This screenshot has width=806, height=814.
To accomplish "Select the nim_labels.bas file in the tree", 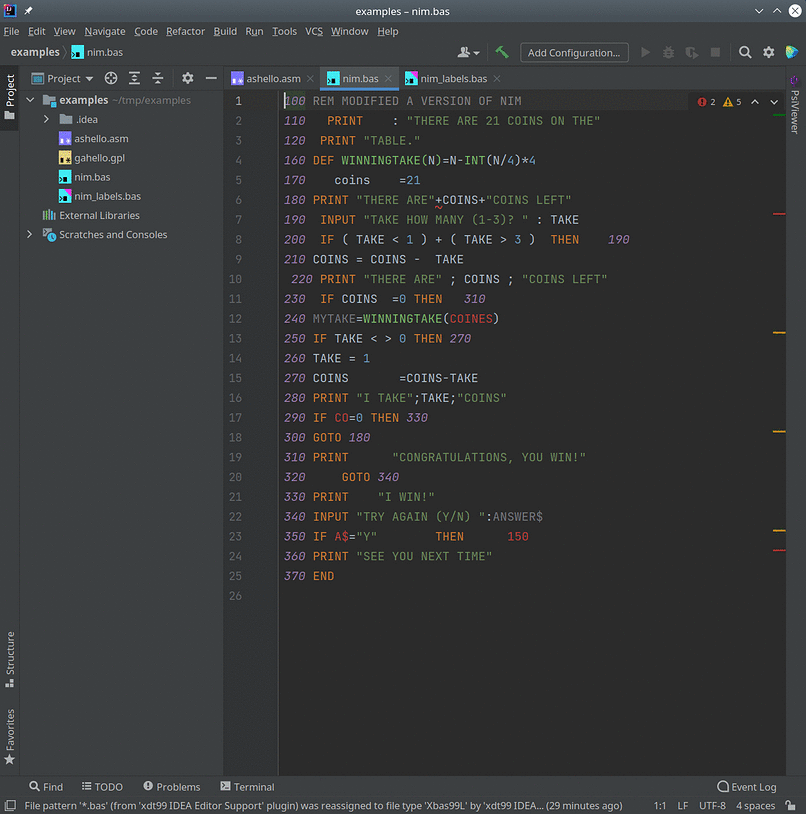I will point(109,196).
